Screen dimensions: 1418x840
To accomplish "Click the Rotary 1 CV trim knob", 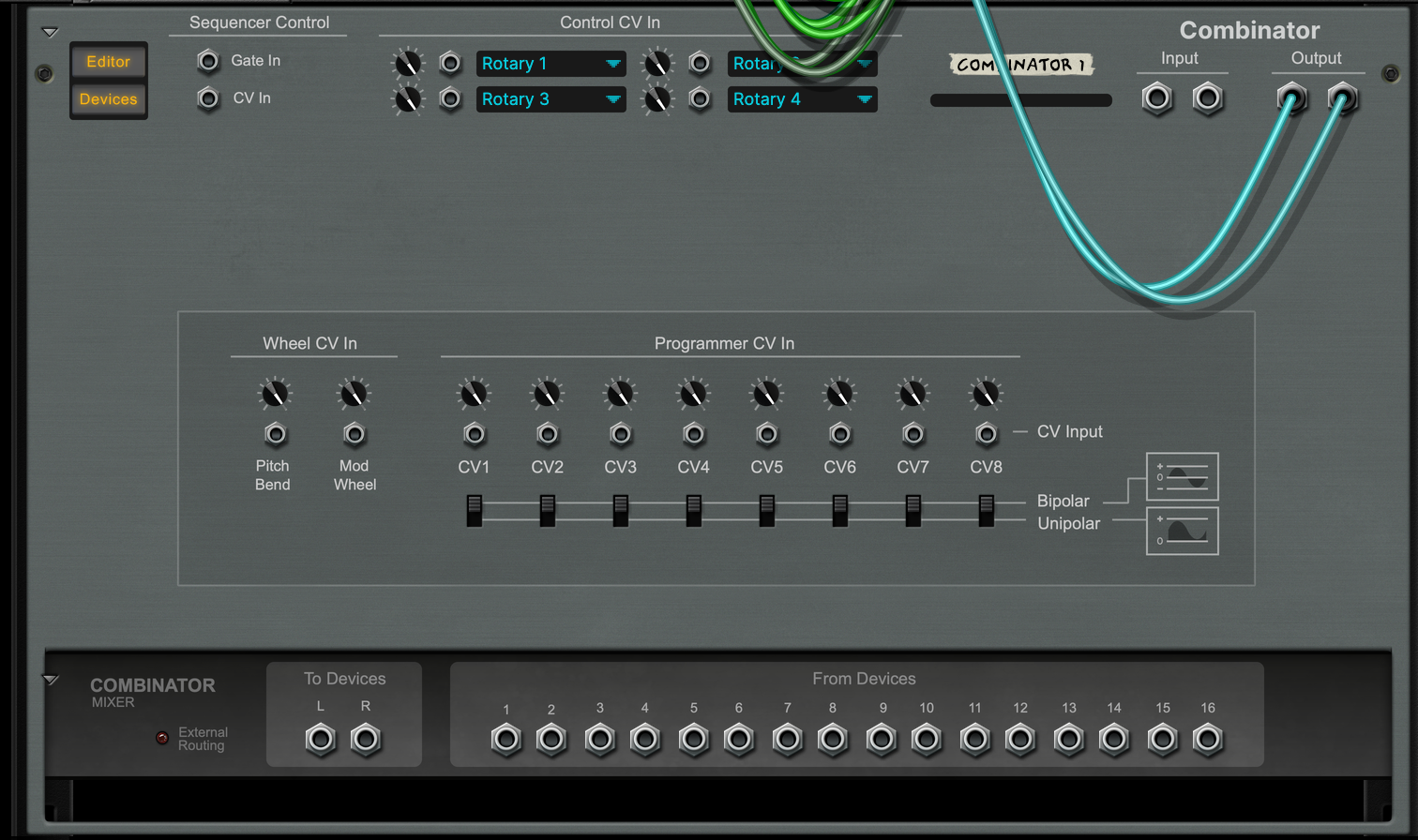I will click(x=407, y=64).
